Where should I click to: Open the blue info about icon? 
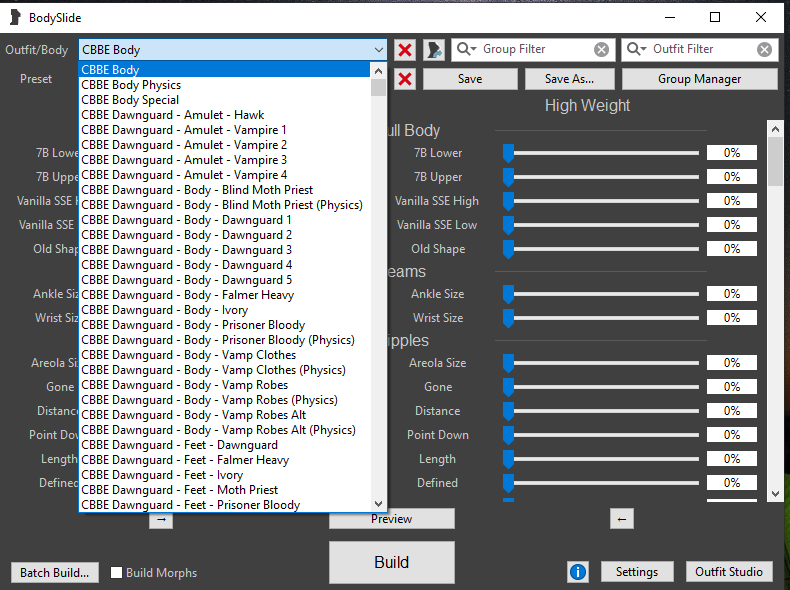click(578, 572)
